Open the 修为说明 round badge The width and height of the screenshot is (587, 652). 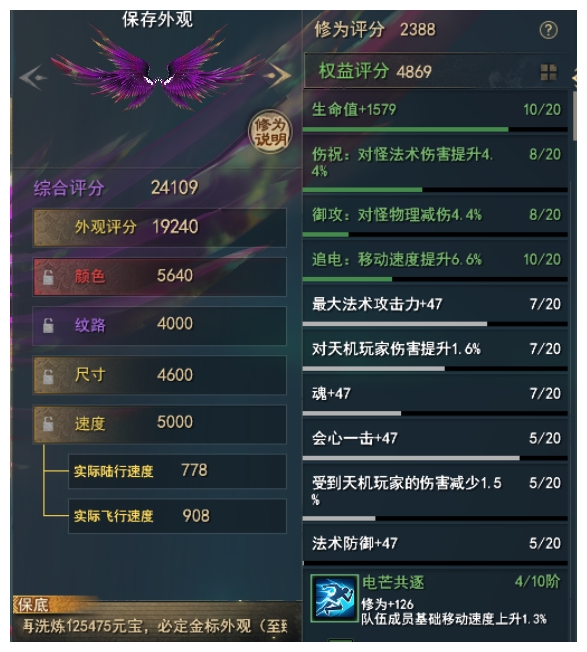tap(270, 132)
